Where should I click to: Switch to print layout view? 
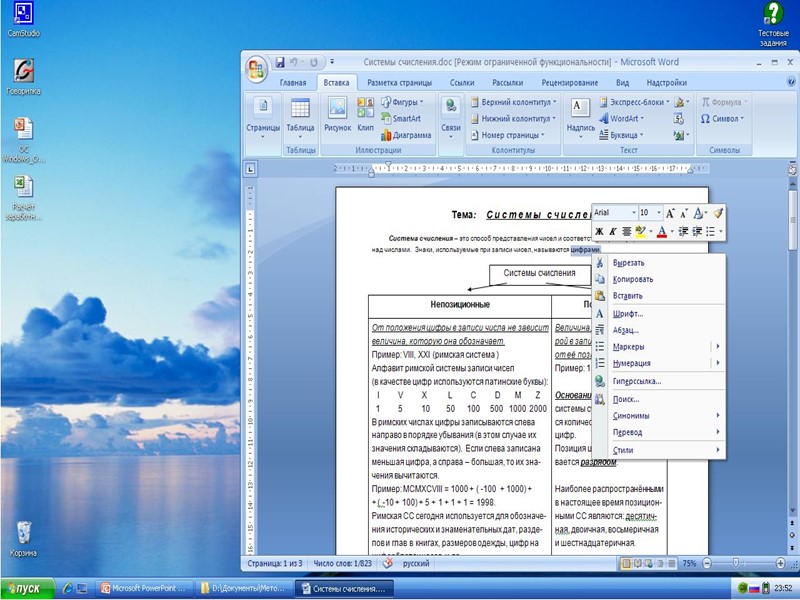(x=626, y=563)
